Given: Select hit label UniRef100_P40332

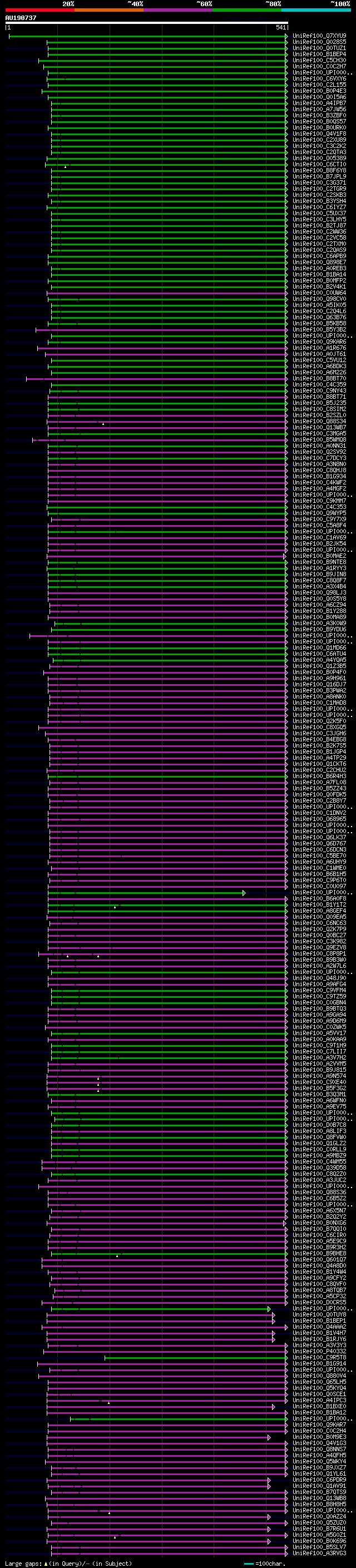Looking at the screenshot, I should point(319,1351).
